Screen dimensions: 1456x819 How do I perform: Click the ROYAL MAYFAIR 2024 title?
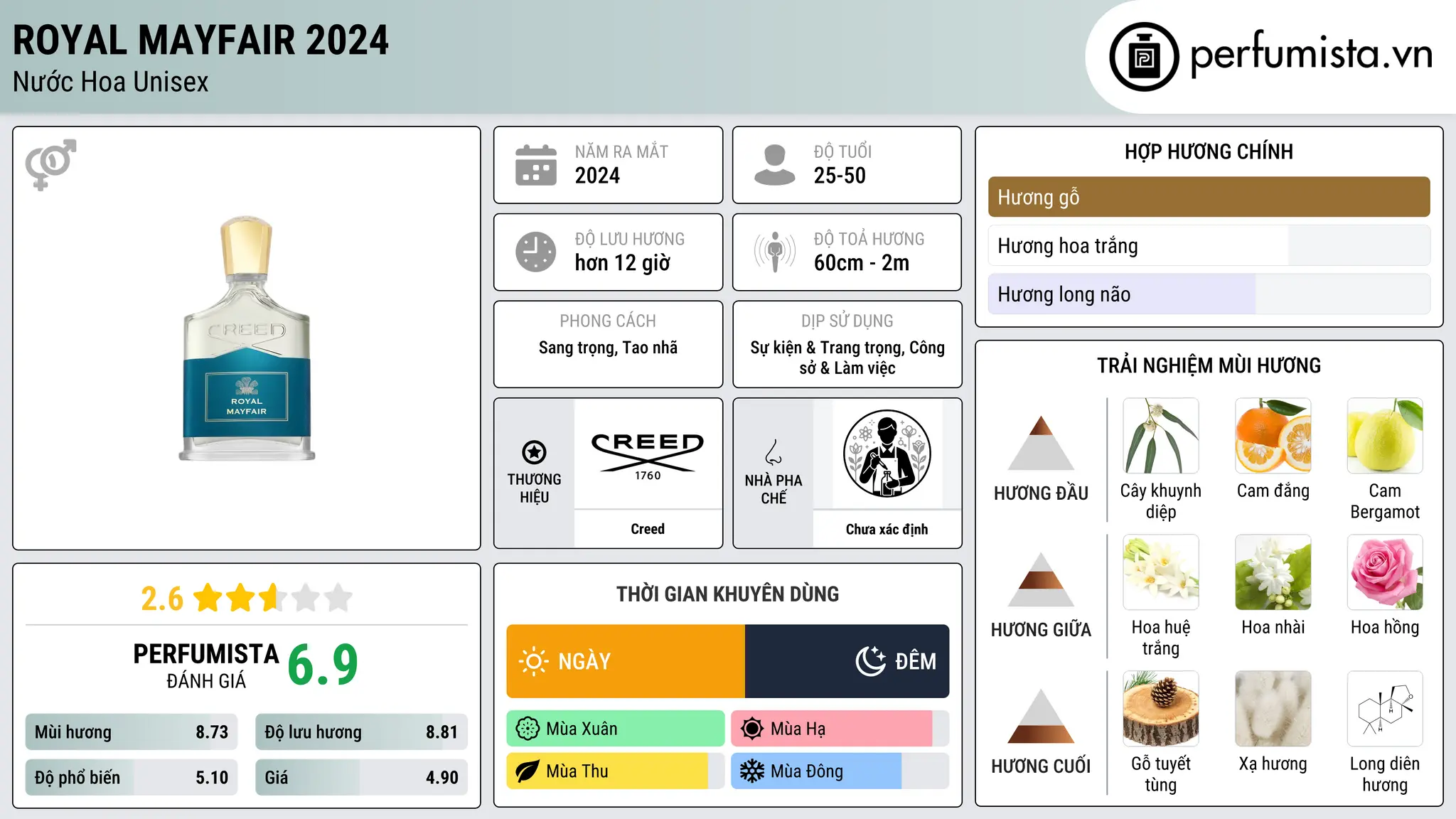click(201, 41)
